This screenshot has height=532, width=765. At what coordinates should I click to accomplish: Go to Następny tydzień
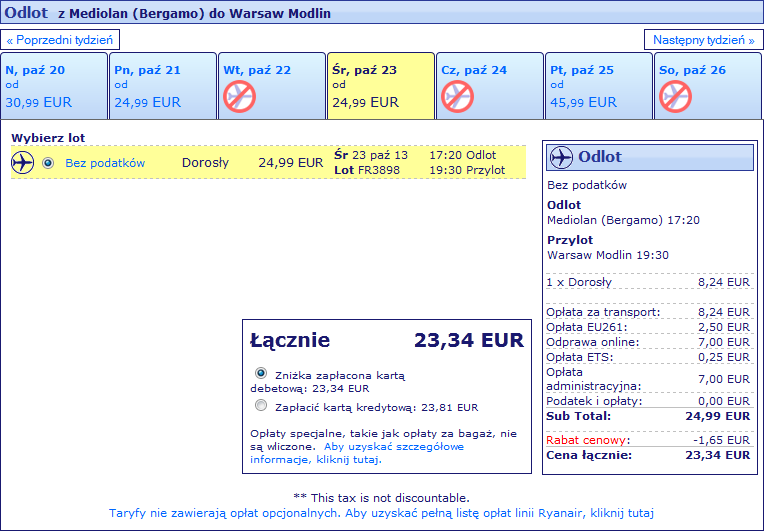pos(704,40)
